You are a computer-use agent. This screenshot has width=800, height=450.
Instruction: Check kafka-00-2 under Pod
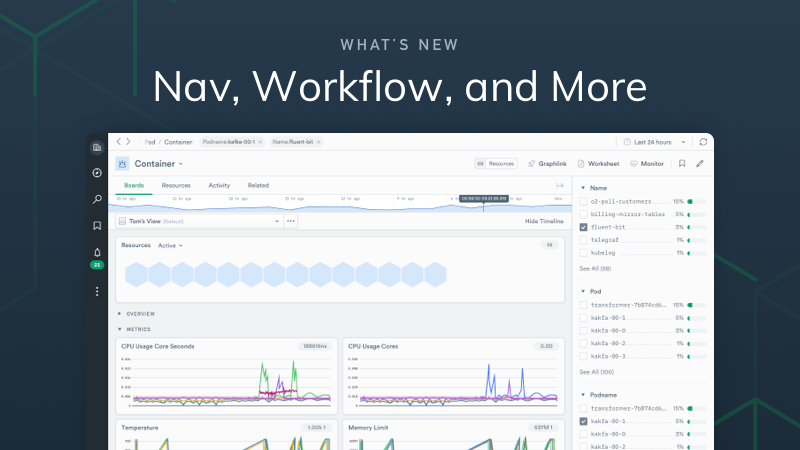(583, 344)
